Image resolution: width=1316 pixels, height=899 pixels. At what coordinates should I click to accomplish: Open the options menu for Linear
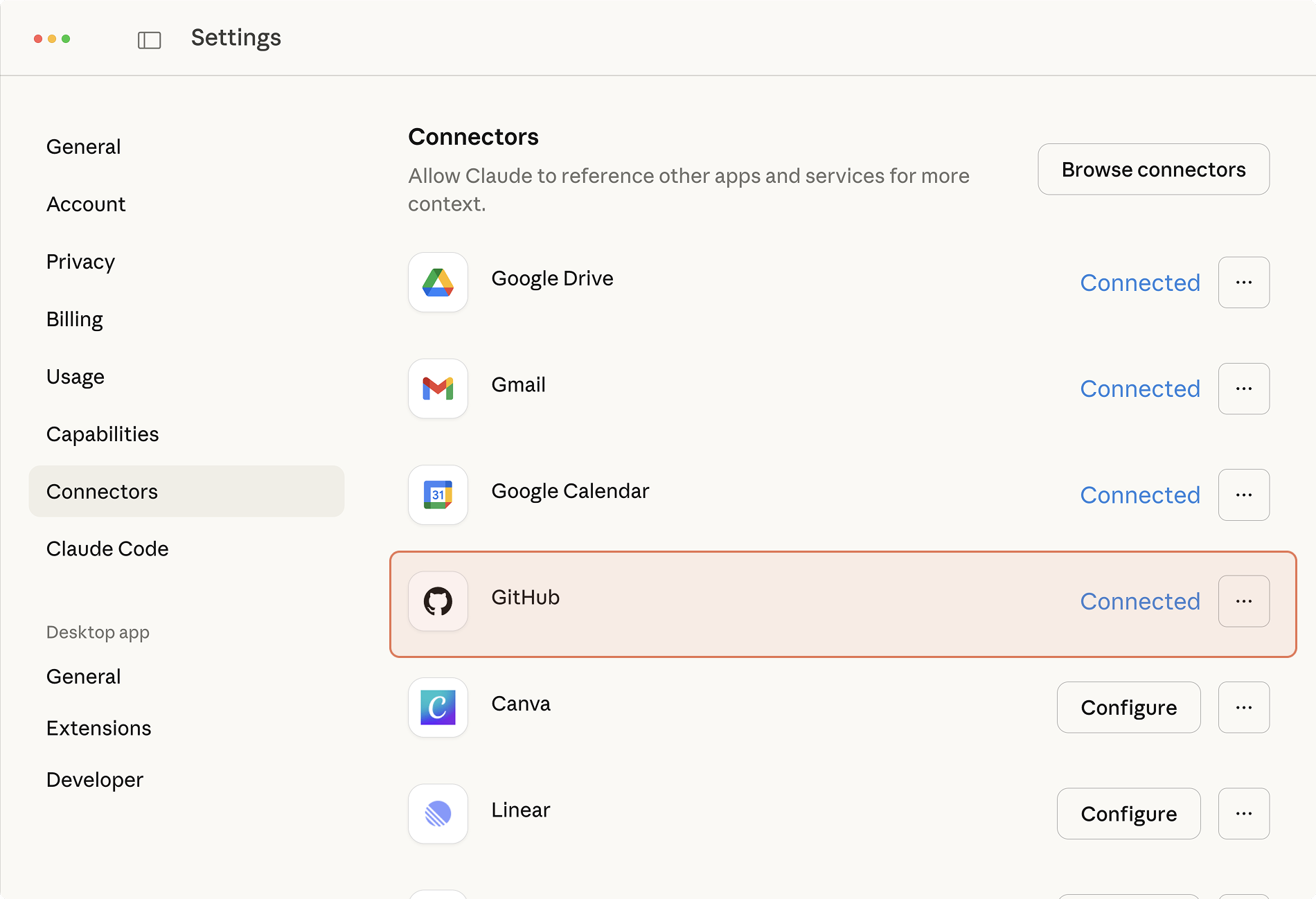[1243, 814]
